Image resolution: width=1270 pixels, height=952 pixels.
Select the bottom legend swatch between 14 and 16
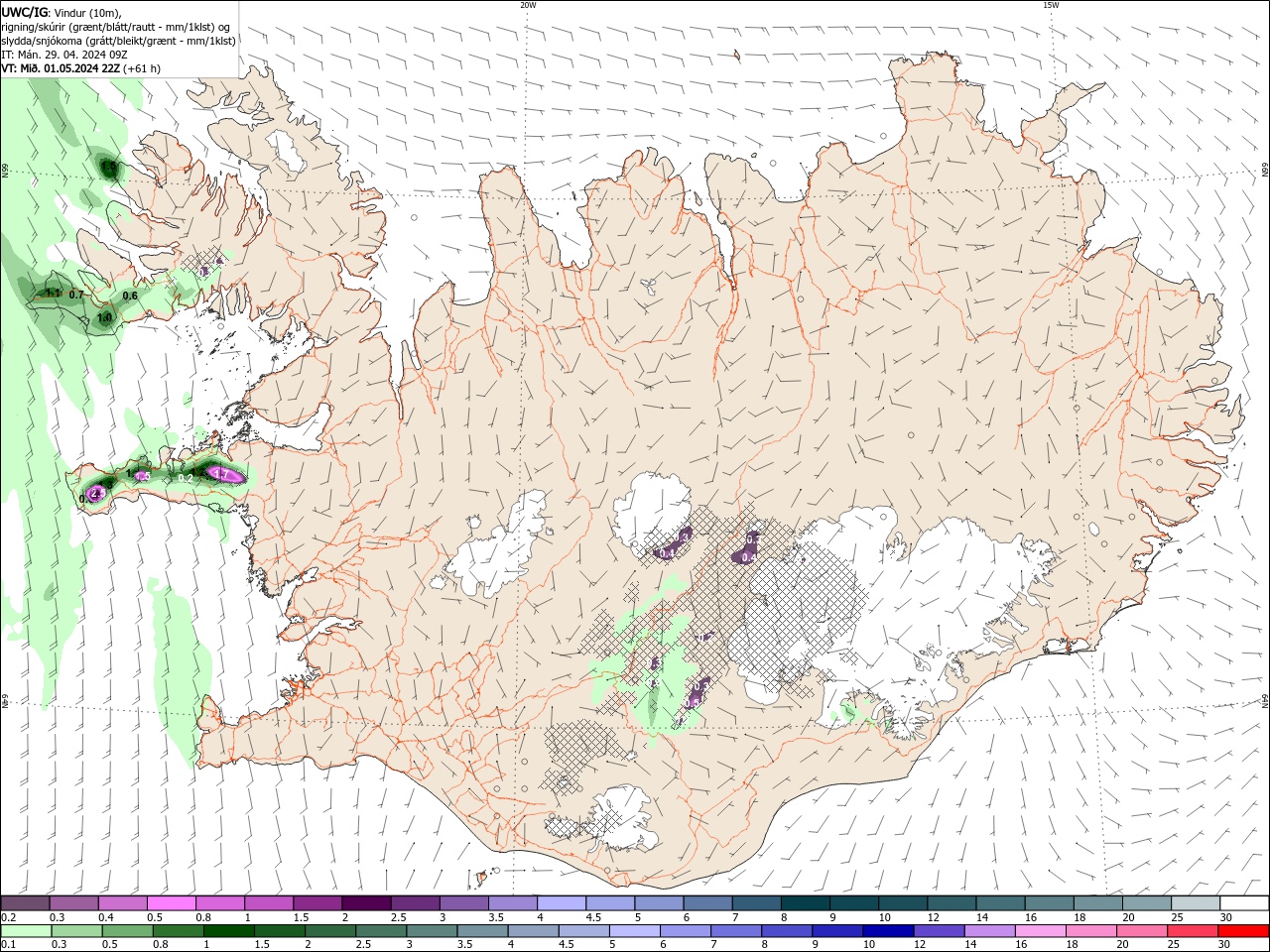[x=988, y=931]
